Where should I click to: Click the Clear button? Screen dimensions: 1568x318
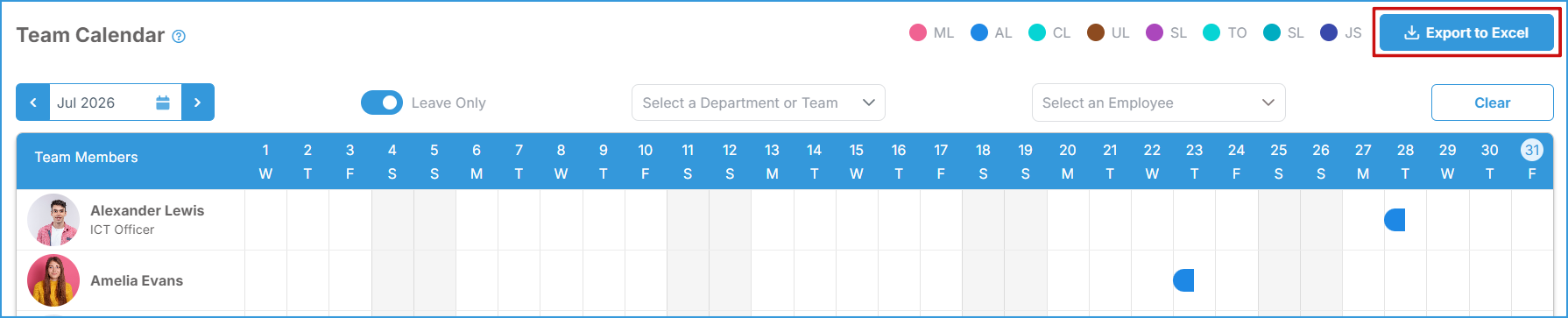coord(1493,102)
